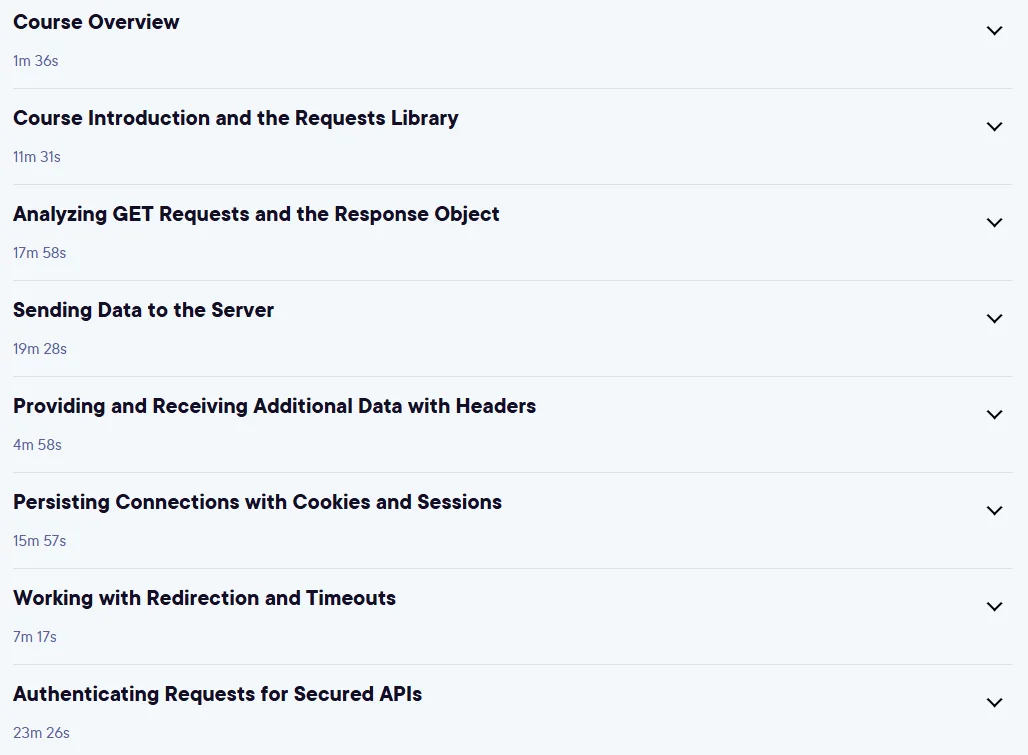Click the 17m 58s duration text
Image resolution: width=1028 pixels, height=755 pixels.
click(39, 253)
